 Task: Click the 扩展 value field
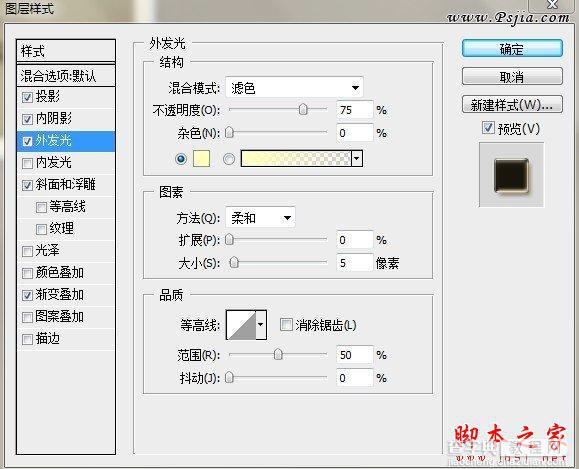click(x=355, y=240)
